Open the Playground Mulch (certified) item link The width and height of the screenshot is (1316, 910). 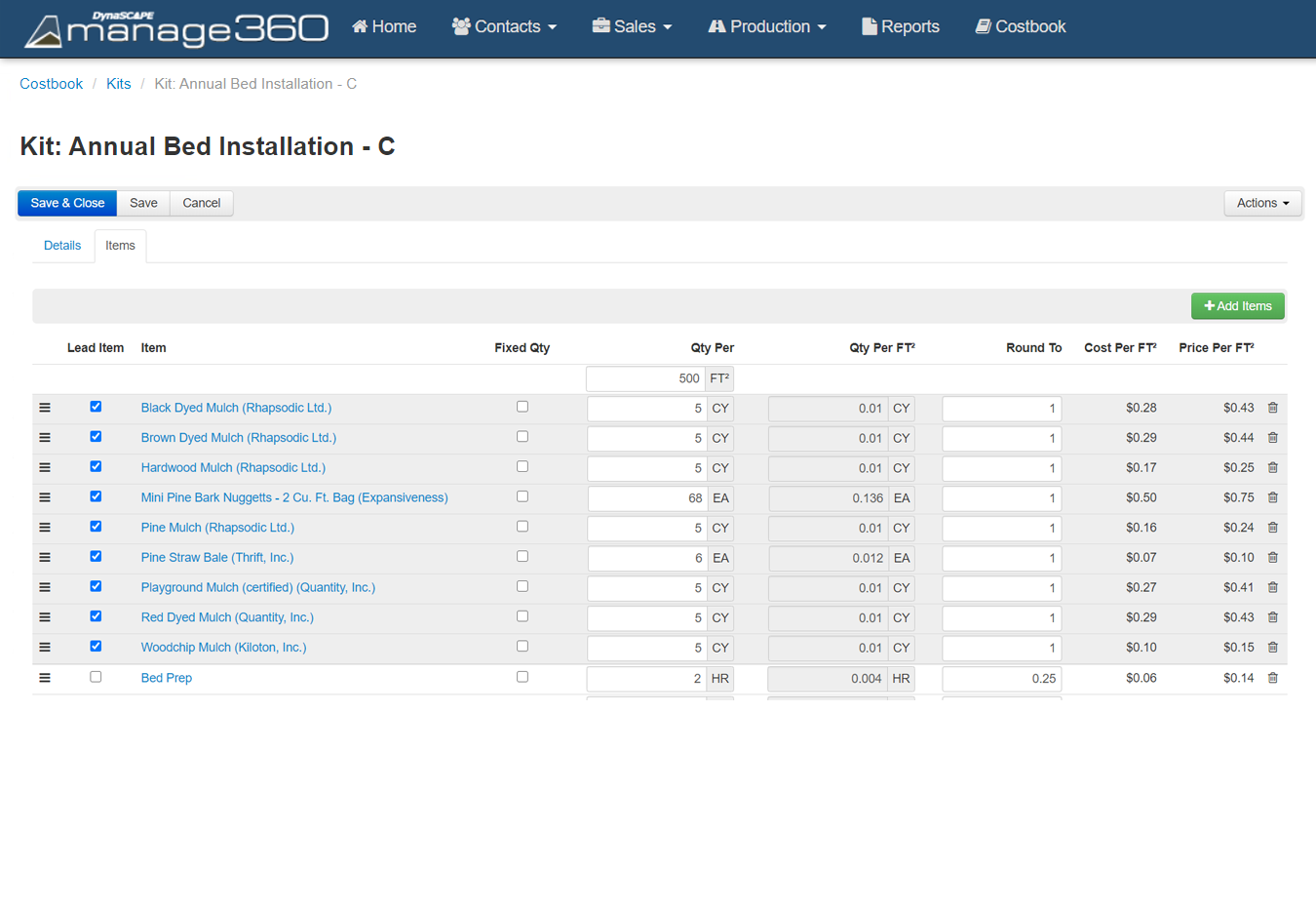[x=257, y=588]
